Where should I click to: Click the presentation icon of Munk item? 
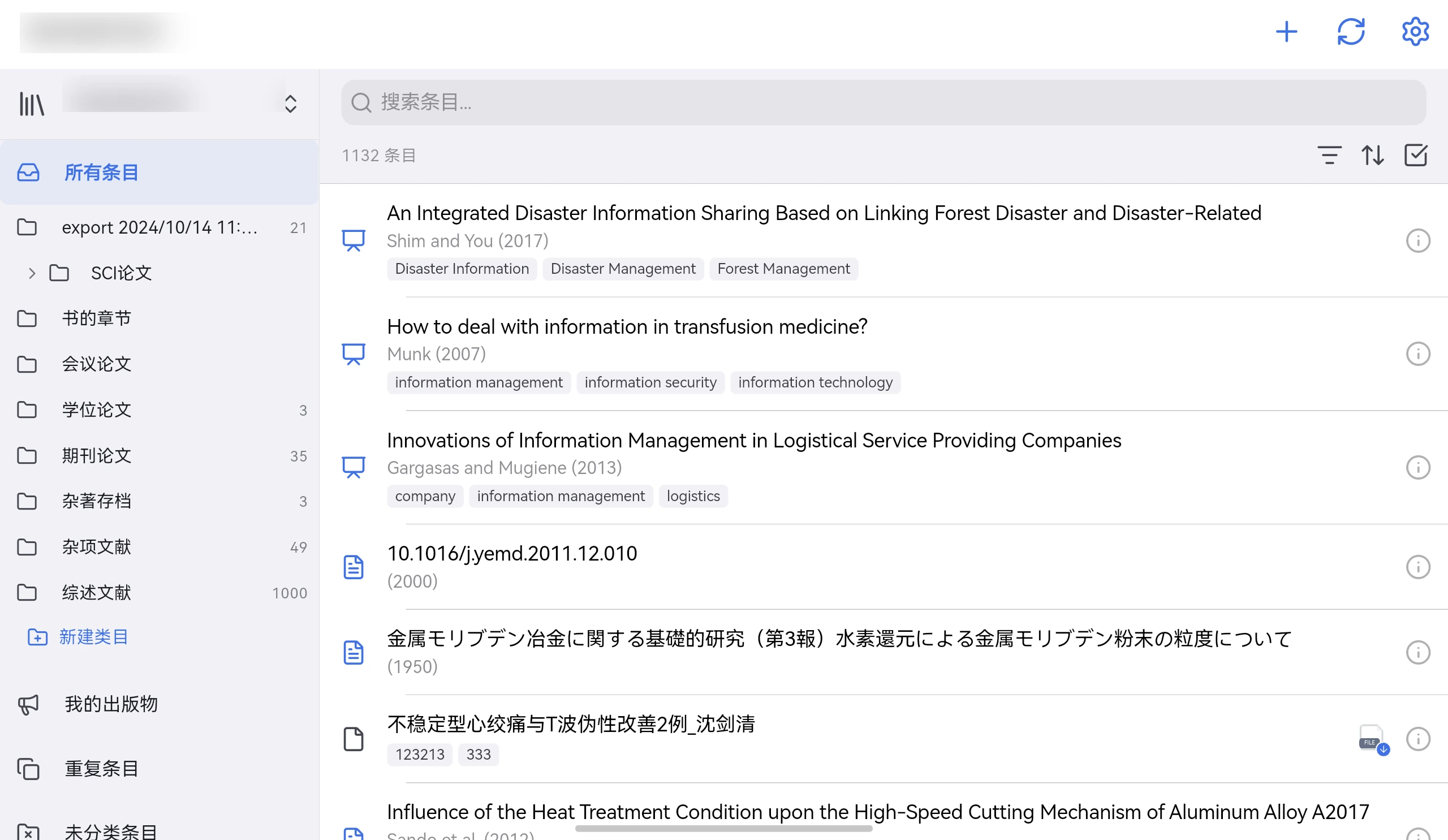point(354,354)
